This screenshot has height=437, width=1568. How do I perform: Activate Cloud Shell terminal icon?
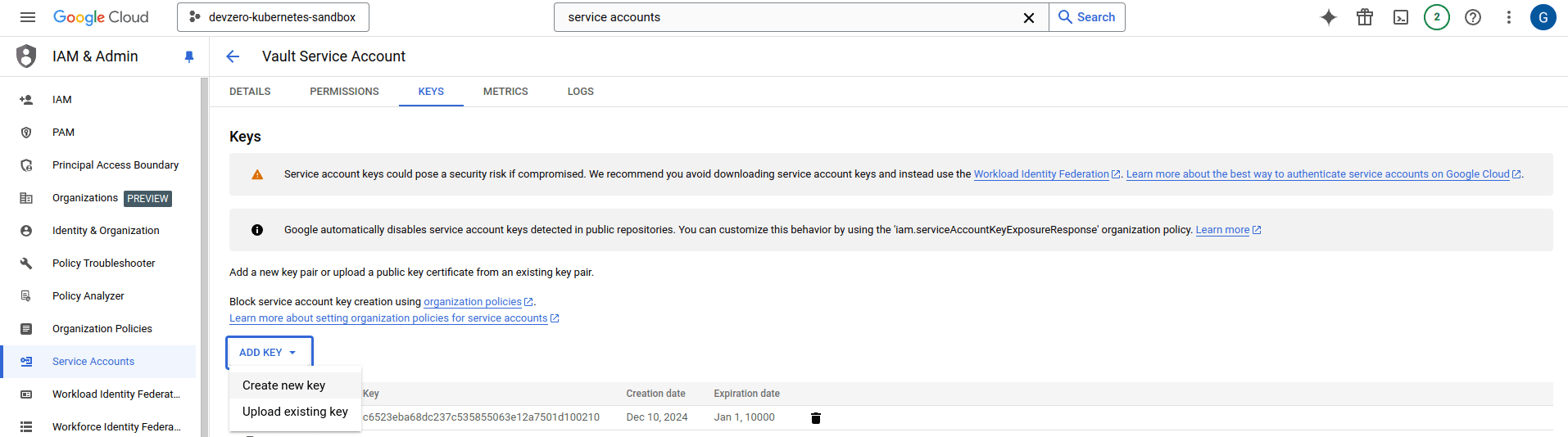pos(1401,17)
